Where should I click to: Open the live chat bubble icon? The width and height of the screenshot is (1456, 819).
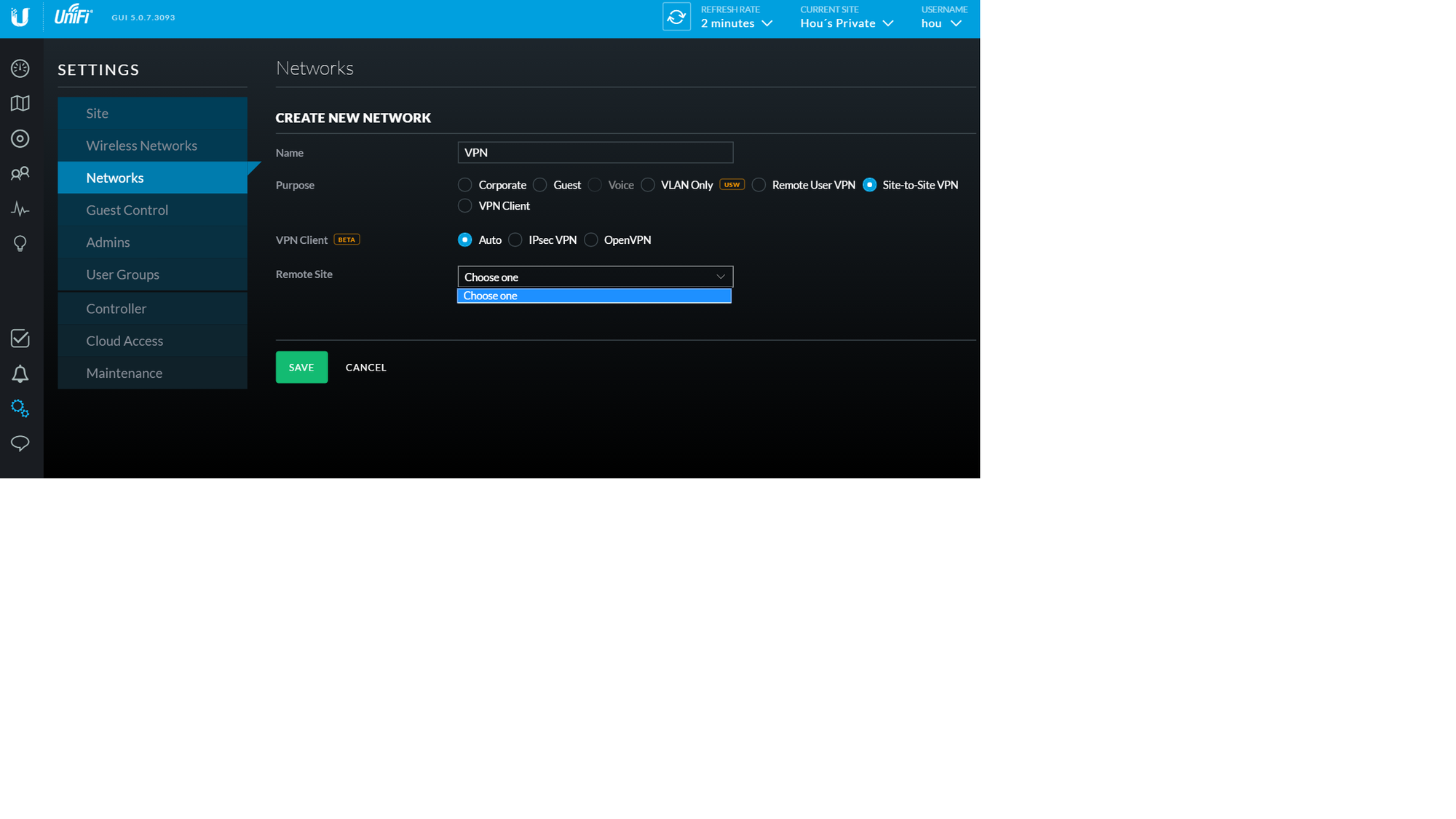pos(20,443)
